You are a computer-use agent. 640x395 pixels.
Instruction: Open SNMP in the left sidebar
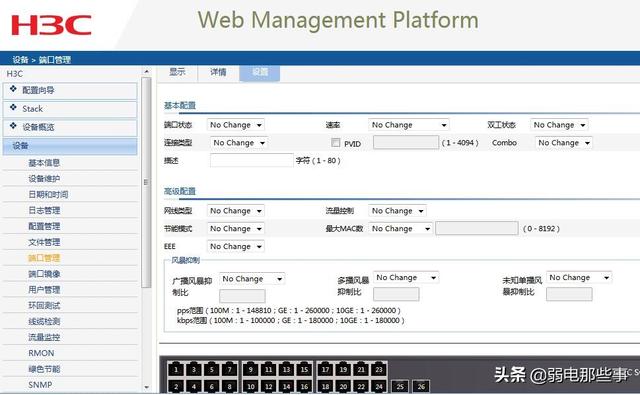[40, 385]
